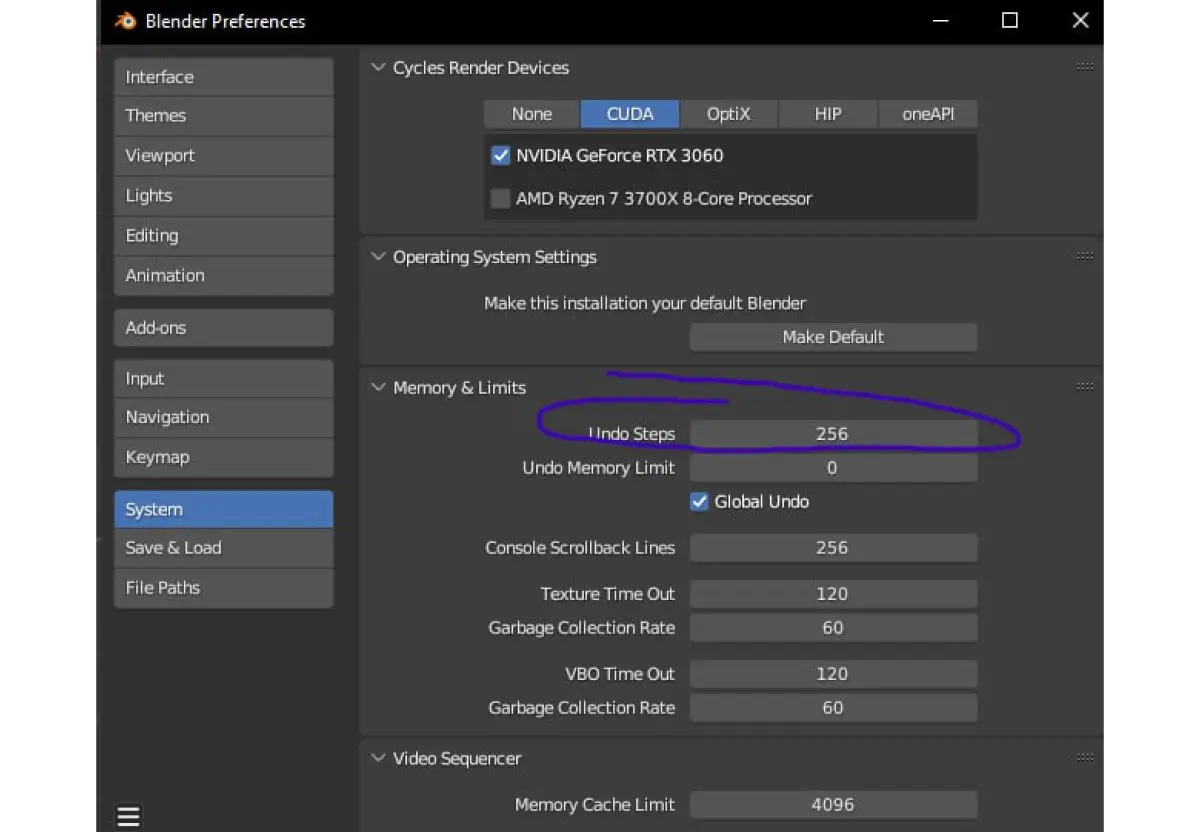Click the Undo Steps value field
Screen dimensions: 1200x832
pos(833,434)
